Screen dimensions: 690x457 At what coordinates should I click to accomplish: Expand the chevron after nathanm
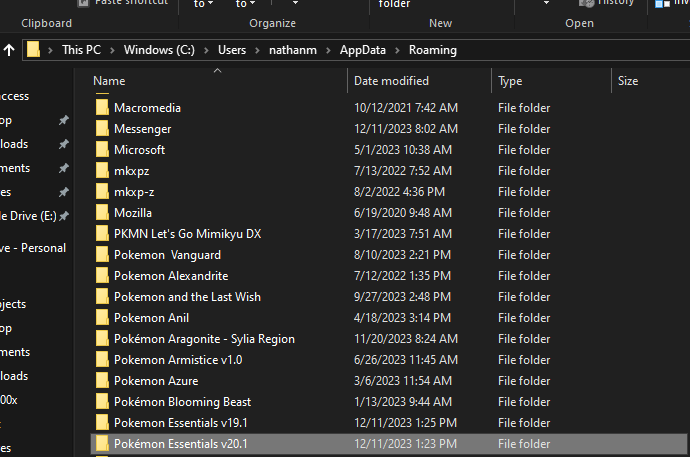(x=328, y=51)
